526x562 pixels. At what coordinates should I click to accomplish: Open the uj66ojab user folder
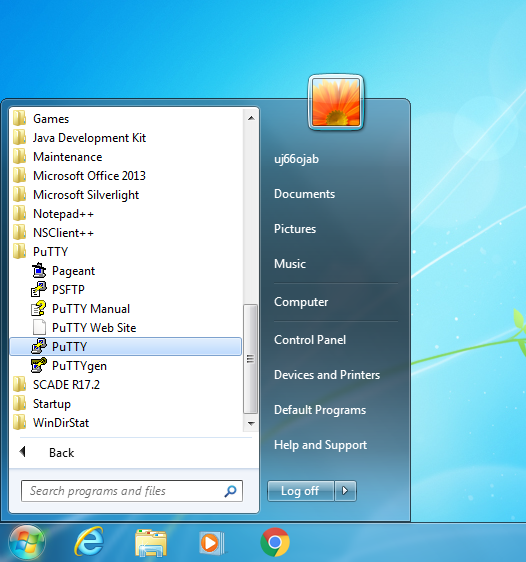296,159
